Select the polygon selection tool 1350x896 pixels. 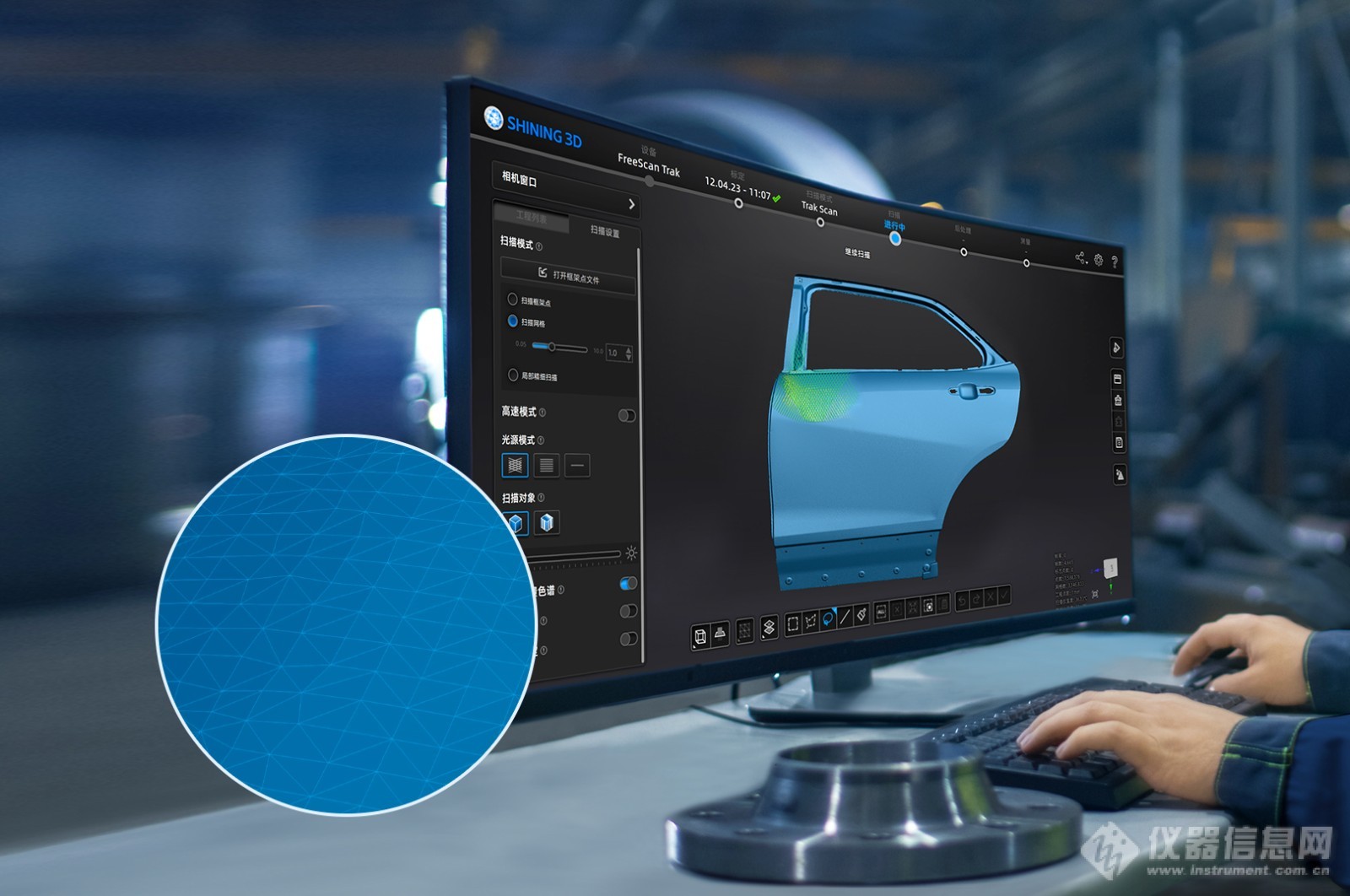point(811,622)
